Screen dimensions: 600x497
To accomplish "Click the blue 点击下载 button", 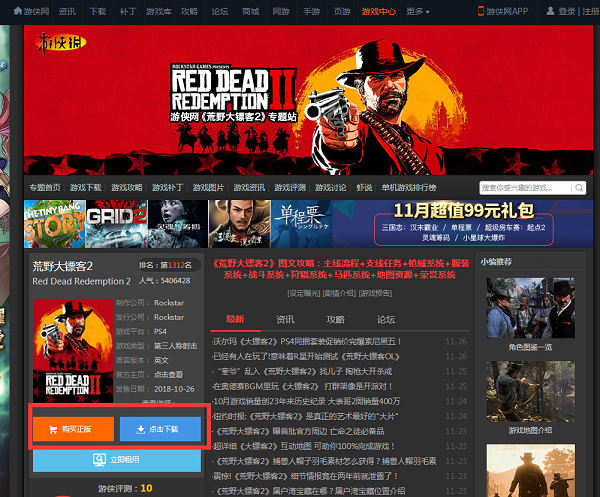I will click(160, 429).
